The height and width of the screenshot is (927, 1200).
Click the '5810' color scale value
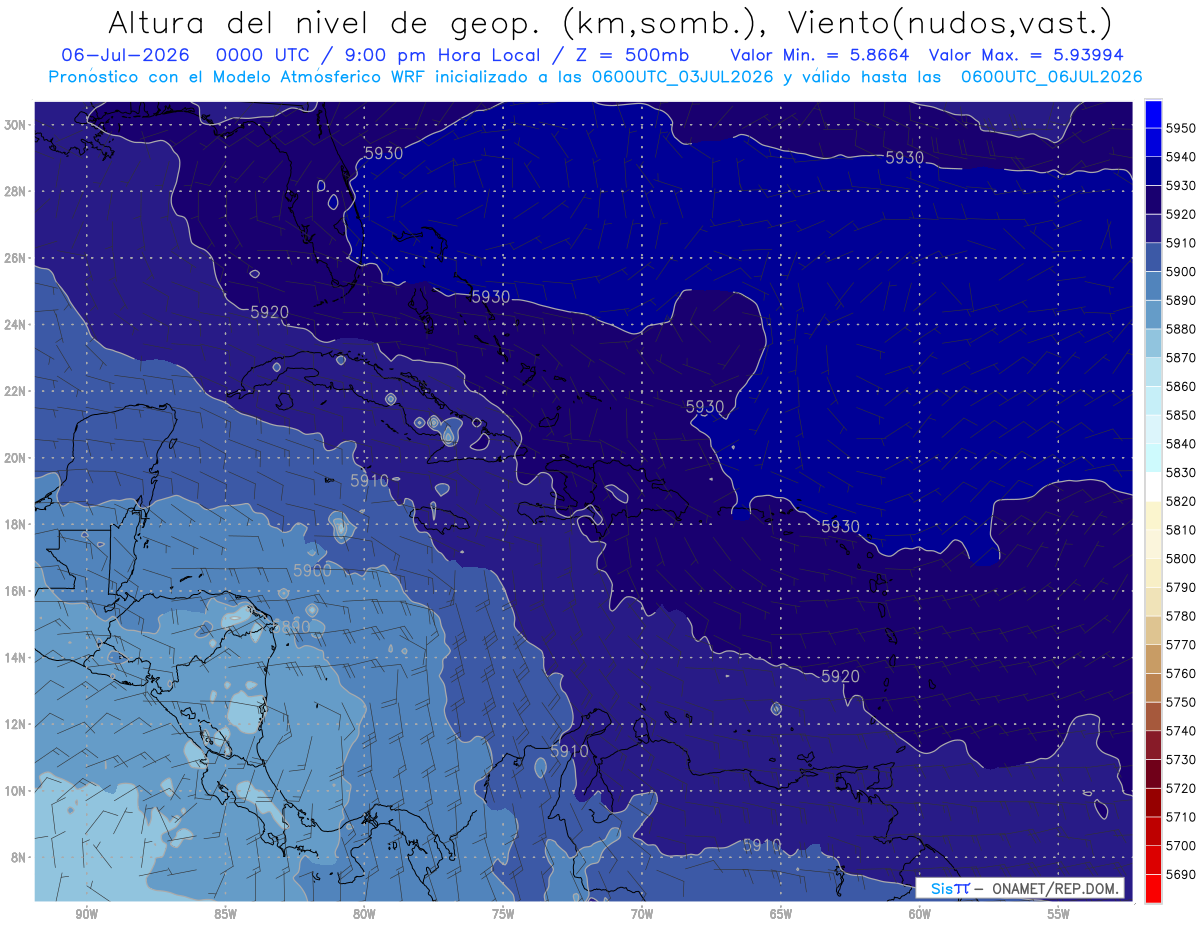tap(1181, 530)
